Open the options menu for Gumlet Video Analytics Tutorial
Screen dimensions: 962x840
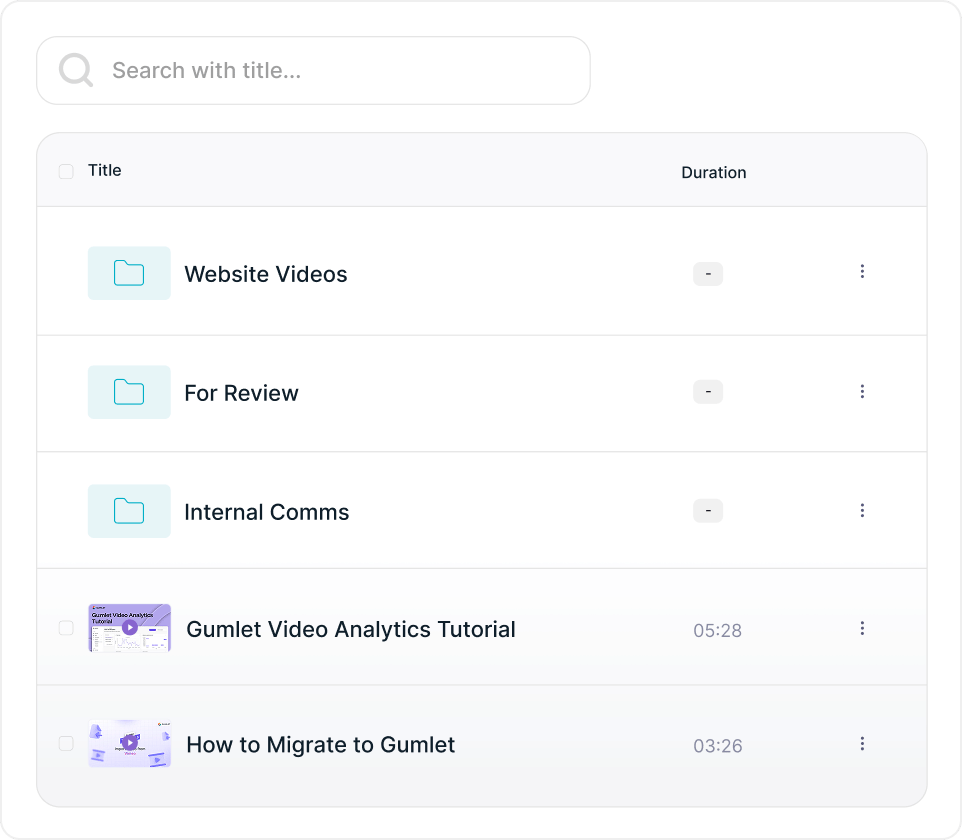coord(862,628)
